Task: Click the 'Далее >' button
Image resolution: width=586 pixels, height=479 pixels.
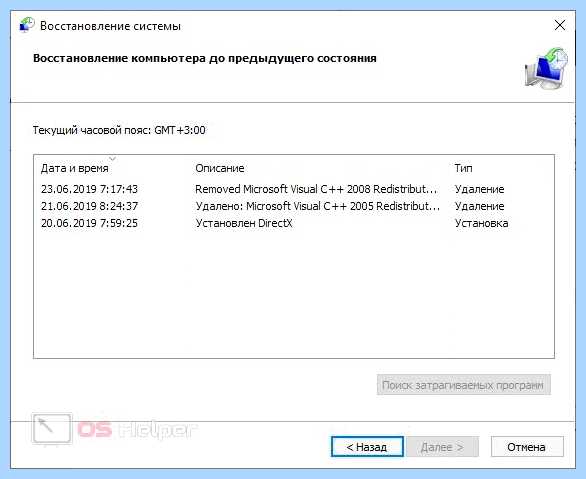Action: coord(442,446)
